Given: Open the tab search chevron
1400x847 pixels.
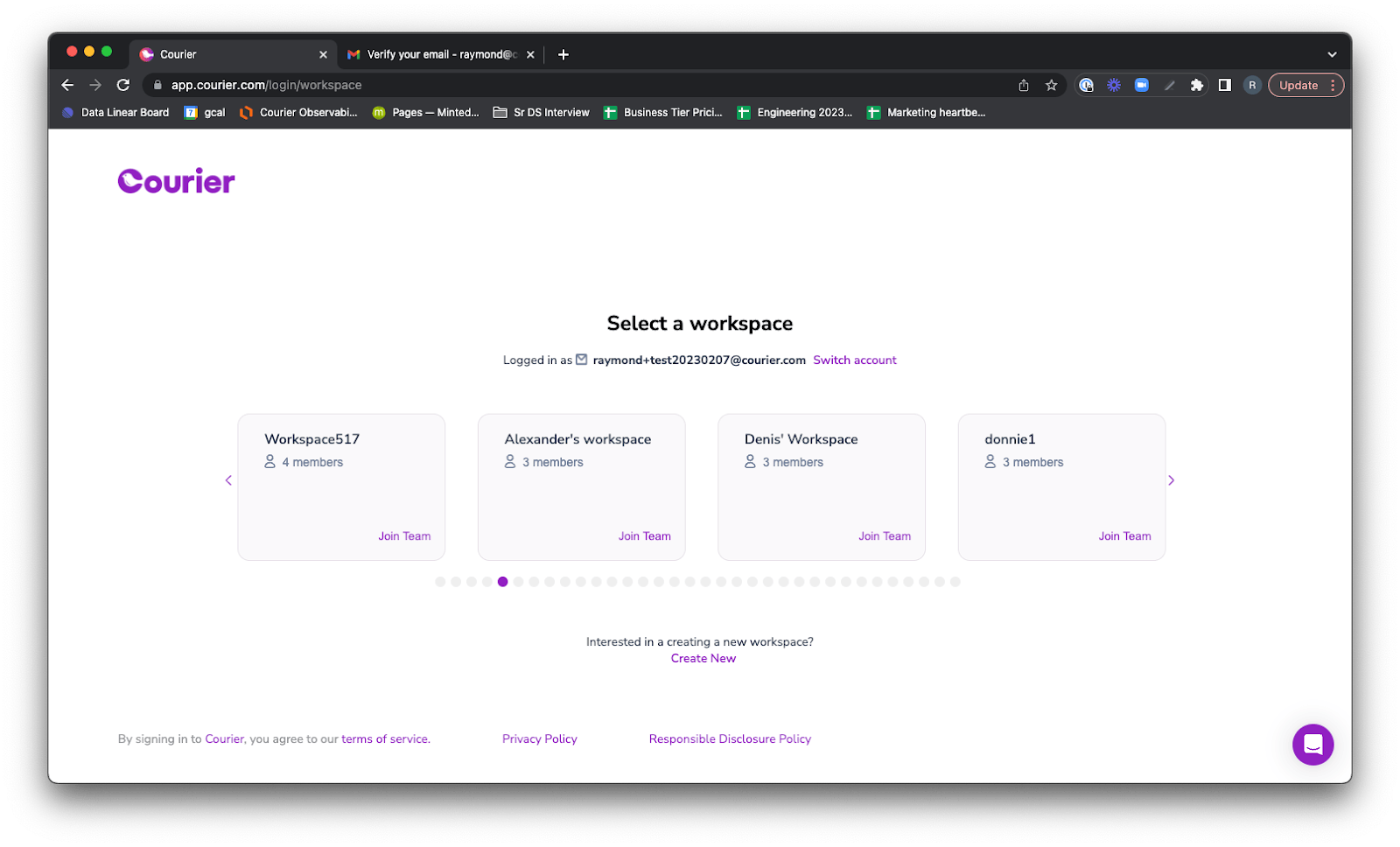Looking at the screenshot, I should pos(1332,54).
